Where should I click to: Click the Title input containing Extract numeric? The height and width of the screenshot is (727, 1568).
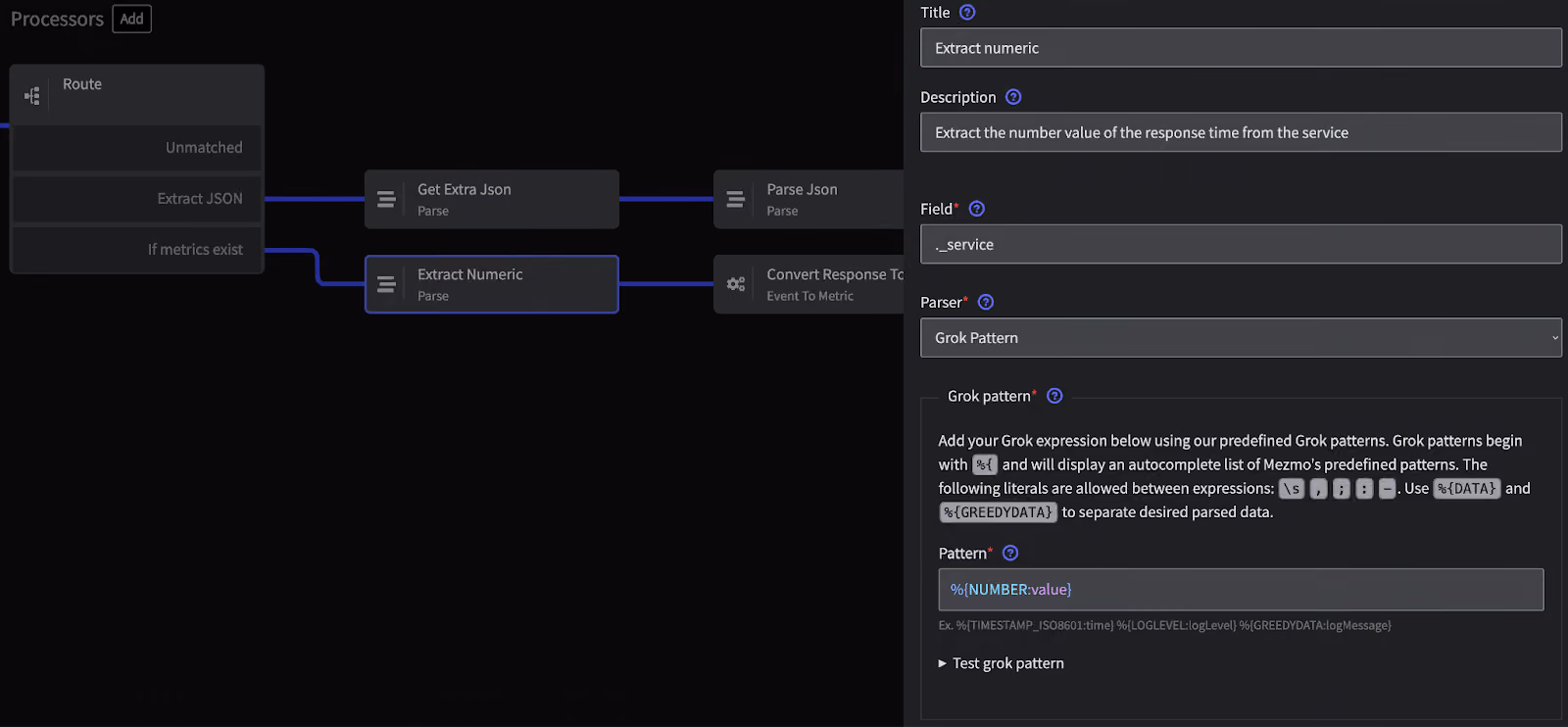[x=1241, y=47]
